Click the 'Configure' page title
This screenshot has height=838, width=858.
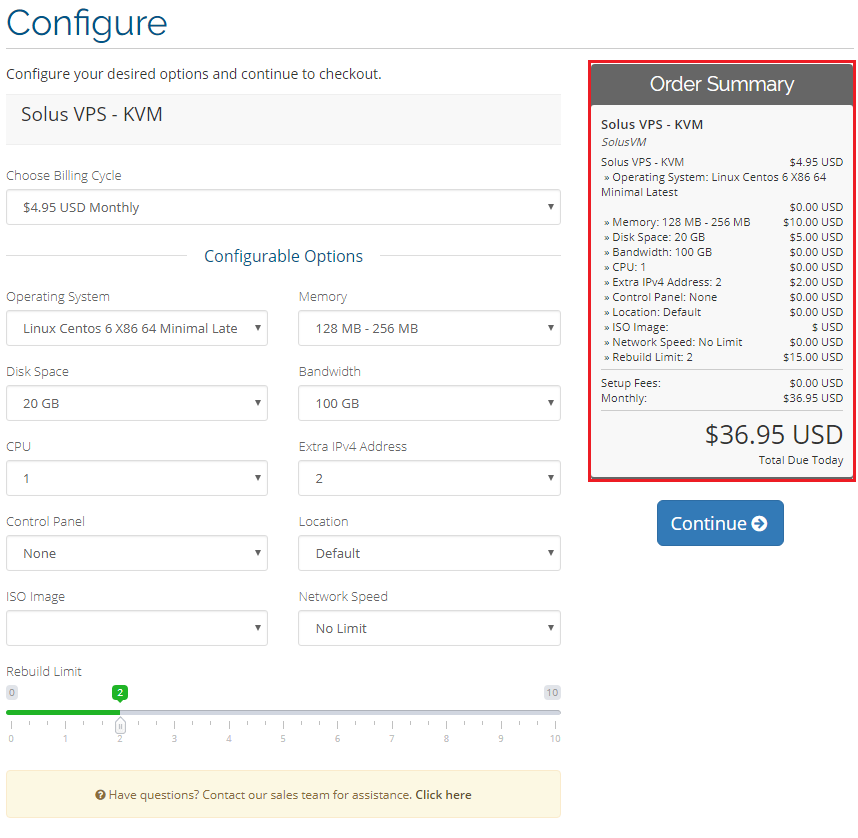pos(86,24)
